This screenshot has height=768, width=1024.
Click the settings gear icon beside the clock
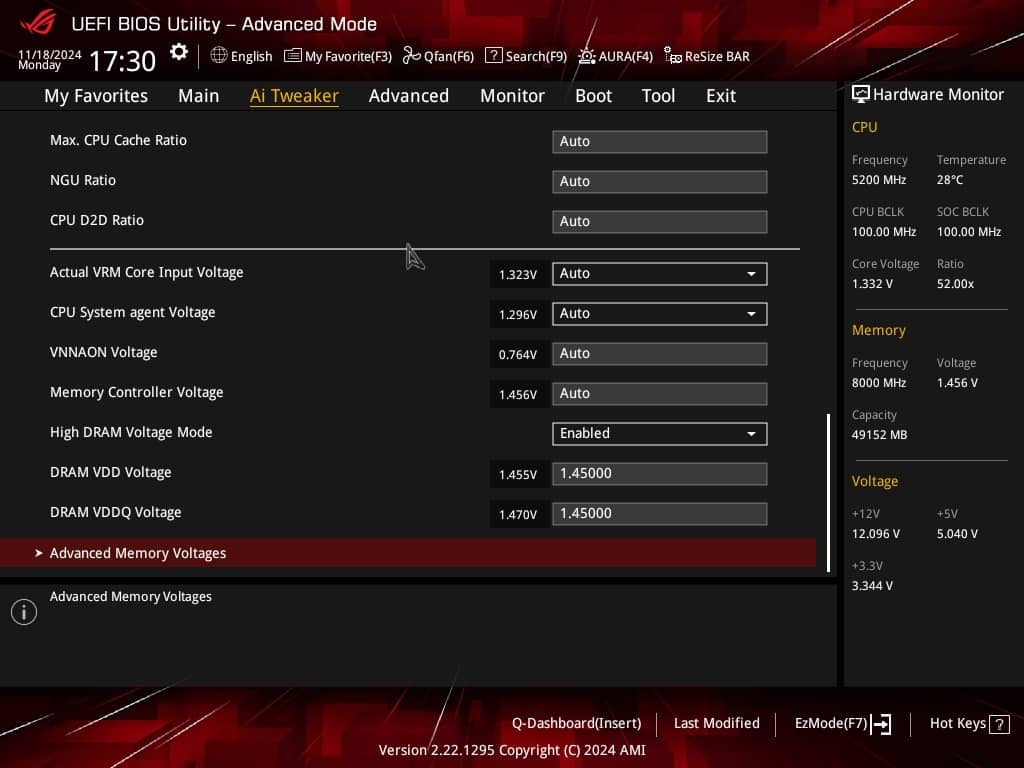click(x=179, y=52)
